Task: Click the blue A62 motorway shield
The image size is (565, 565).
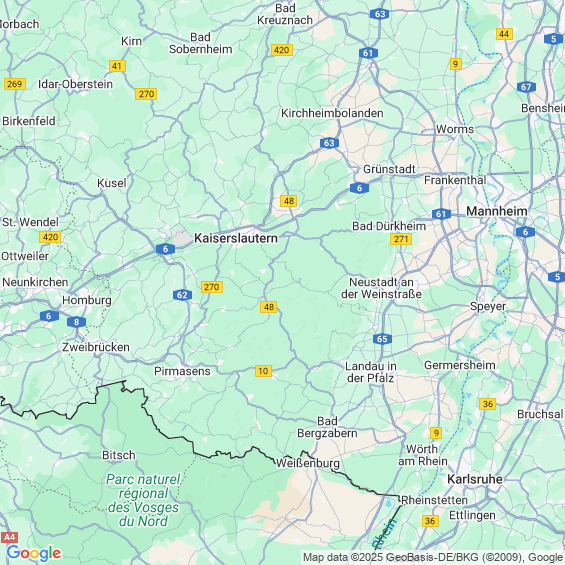Action: [182, 295]
